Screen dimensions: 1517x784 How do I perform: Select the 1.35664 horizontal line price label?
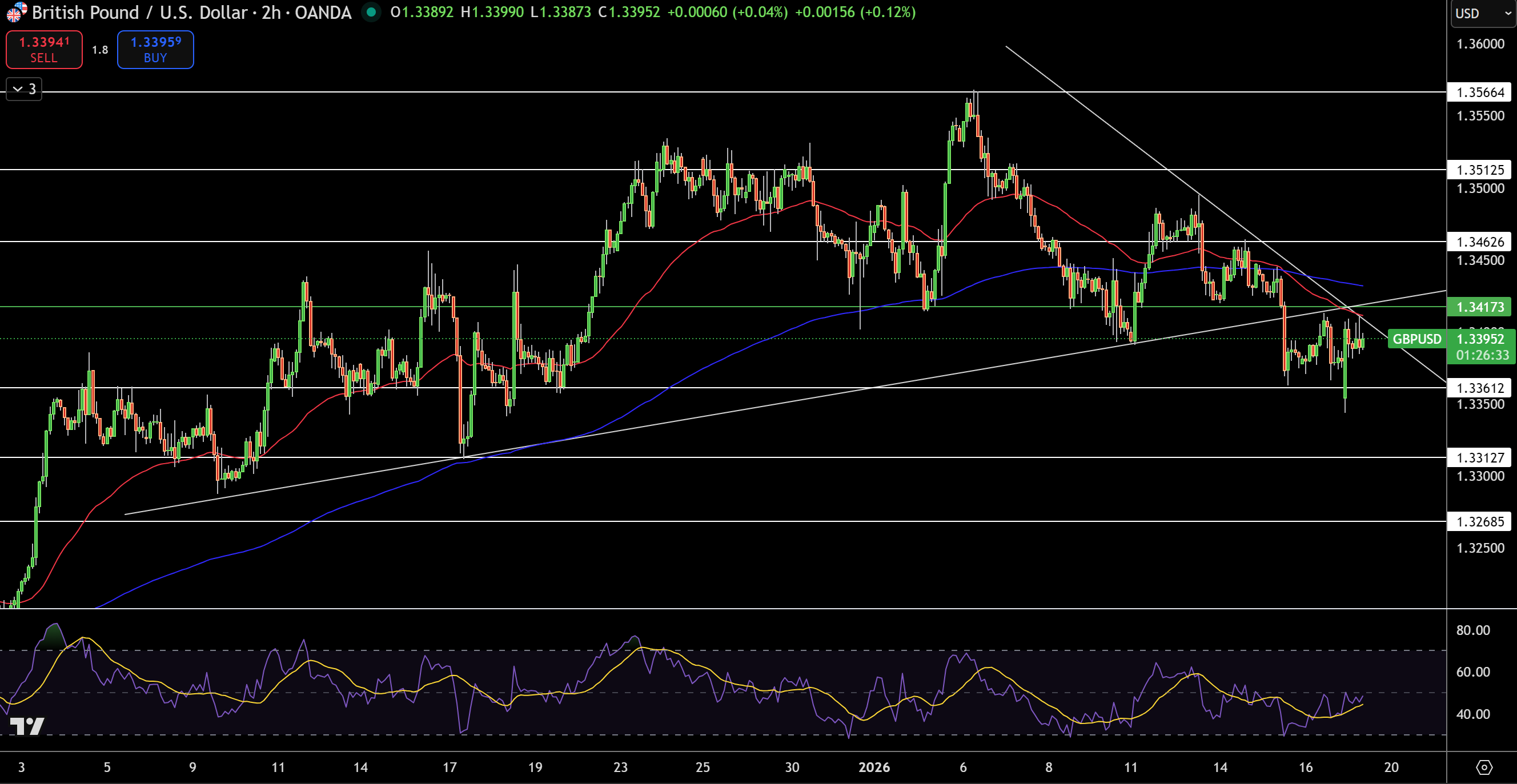(x=1480, y=93)
